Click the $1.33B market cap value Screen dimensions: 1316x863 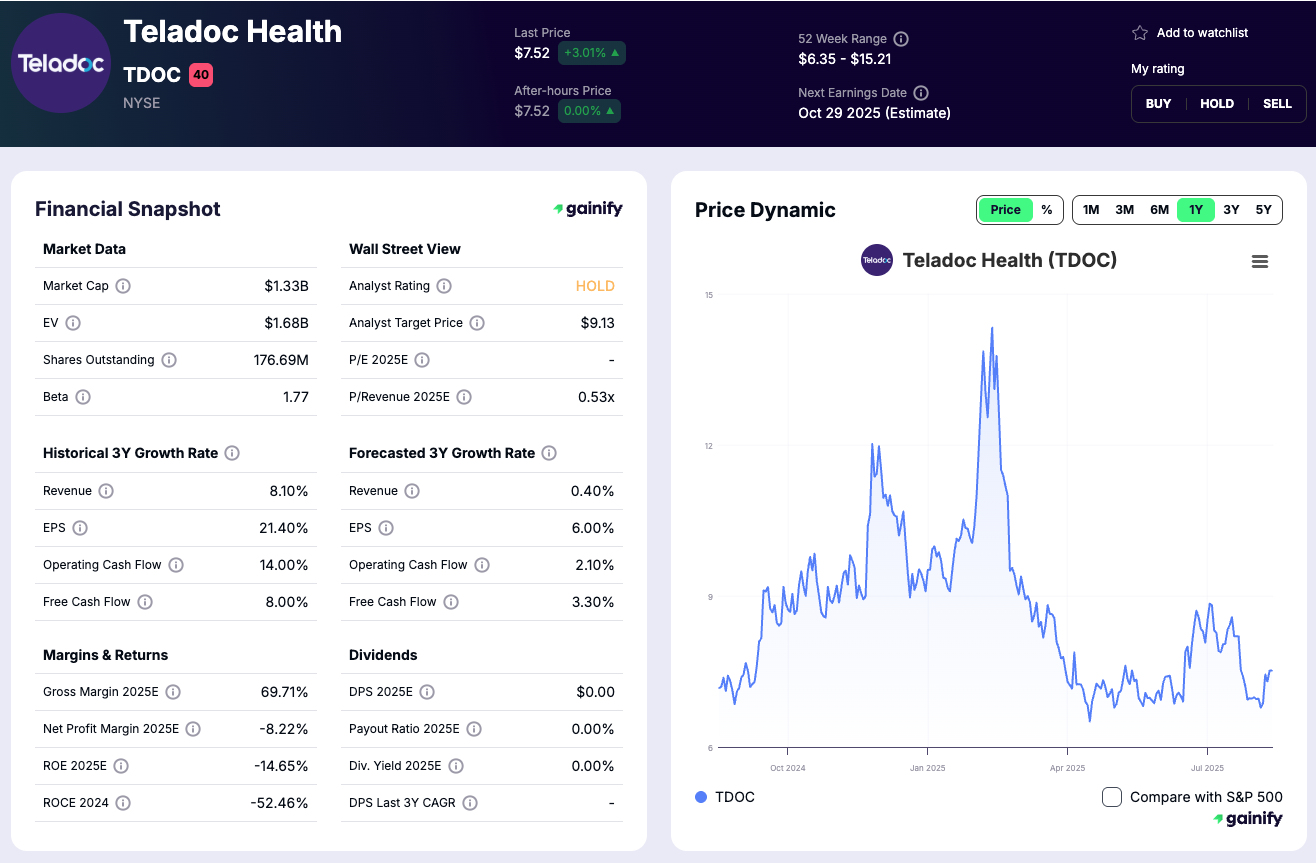[286, 286]
